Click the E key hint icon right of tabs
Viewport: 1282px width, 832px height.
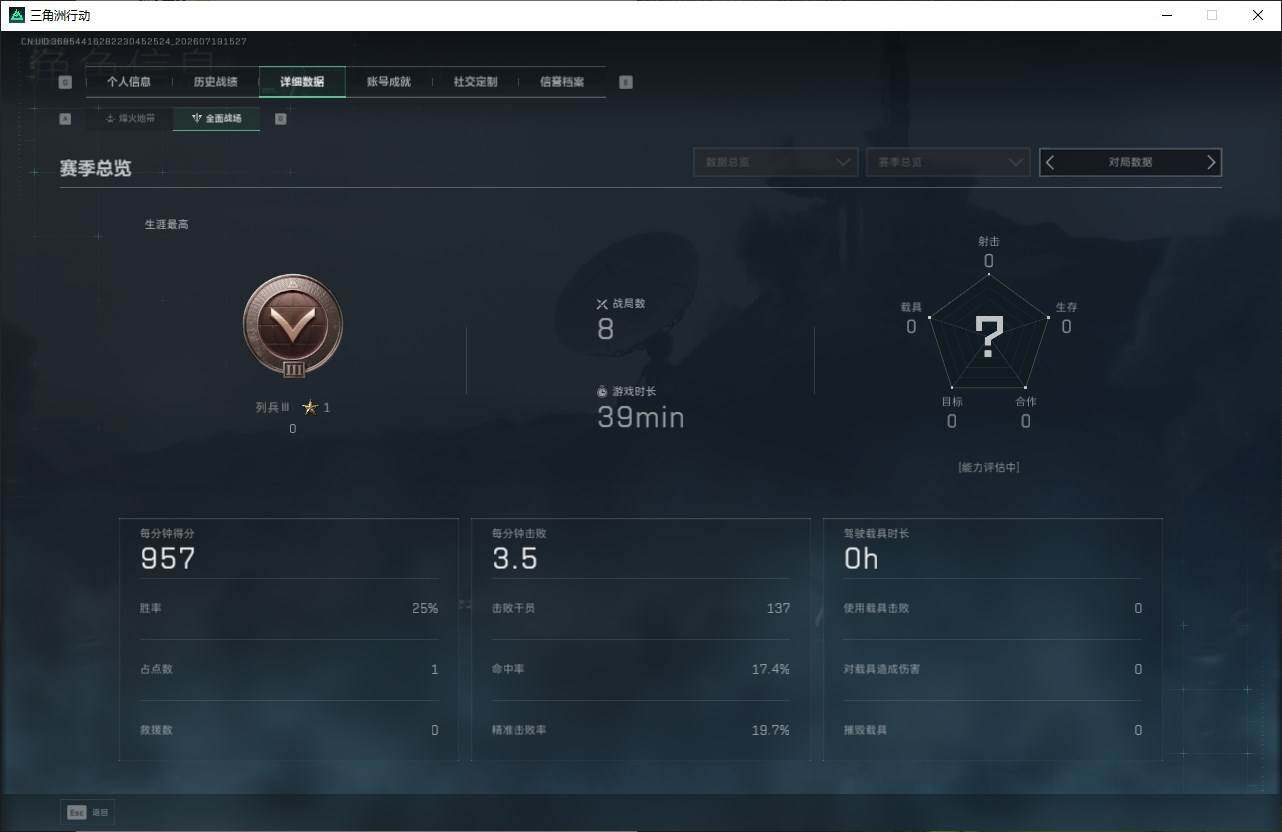click(x=626, y=82)
